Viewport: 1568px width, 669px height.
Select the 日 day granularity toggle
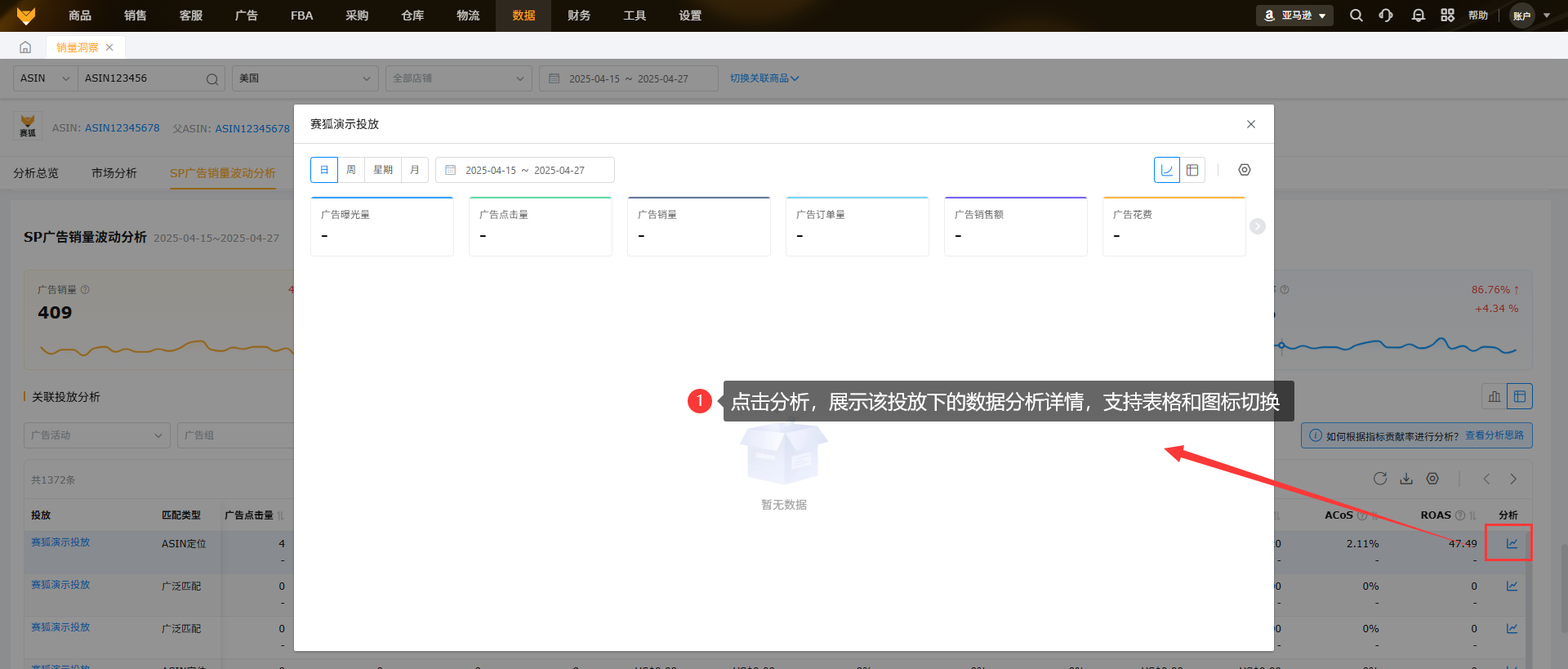[324, 170]
